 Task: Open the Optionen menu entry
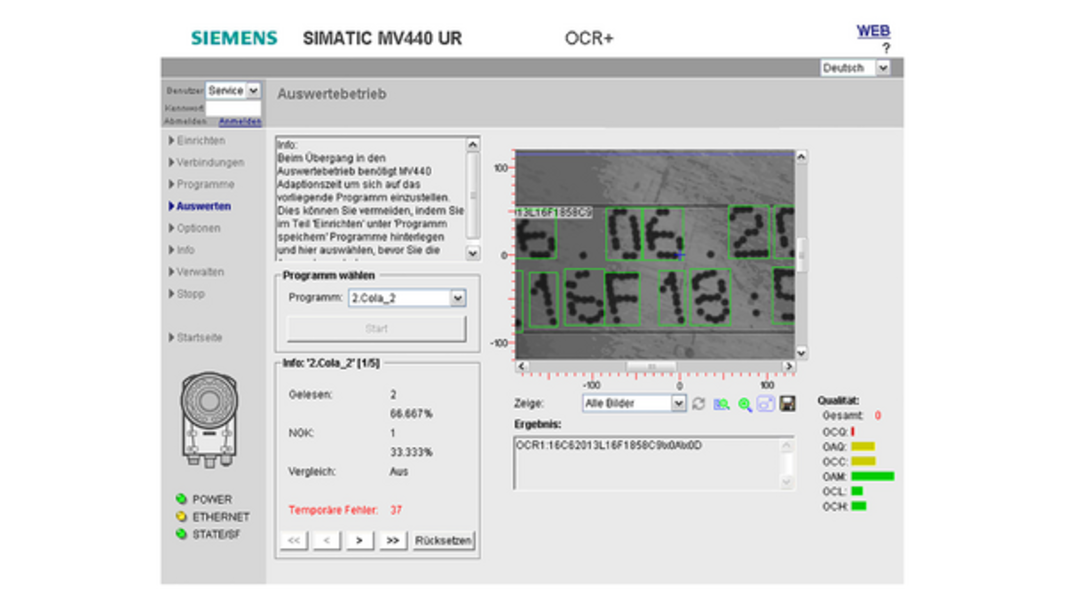pyautogui.click(x=195, y=228)
